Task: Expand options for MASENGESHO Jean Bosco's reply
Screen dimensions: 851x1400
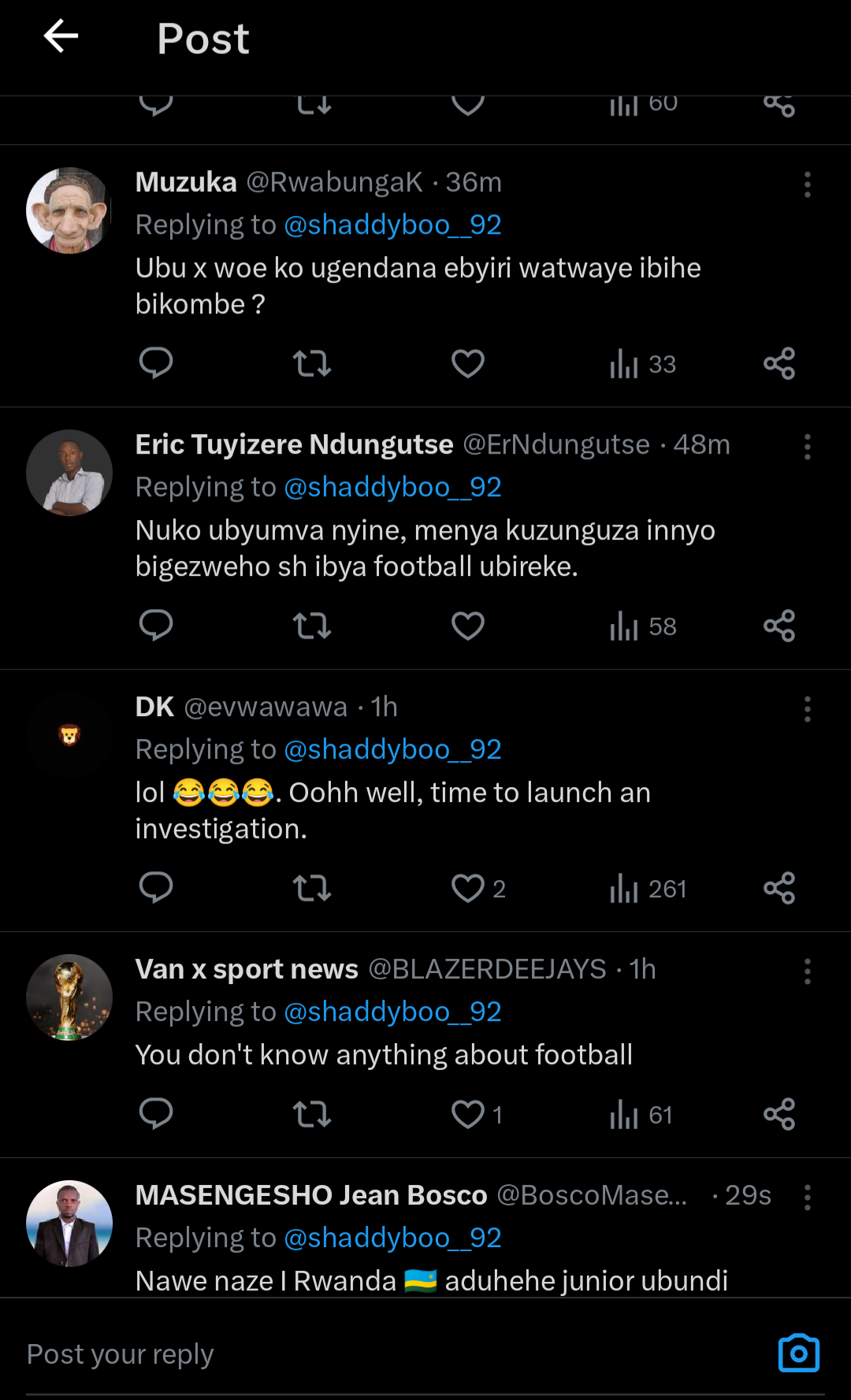Action: pyautogui.click(x=807, y=1198)
